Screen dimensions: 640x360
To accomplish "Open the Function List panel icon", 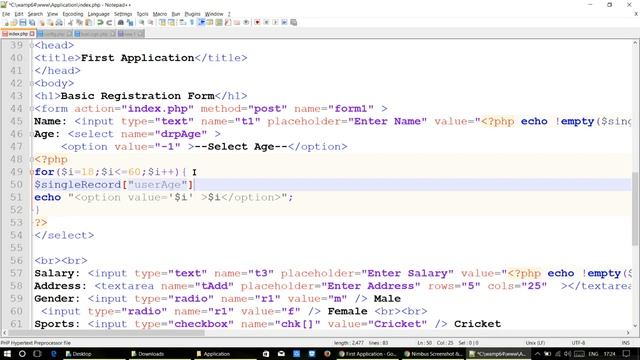I will point(228,22).
